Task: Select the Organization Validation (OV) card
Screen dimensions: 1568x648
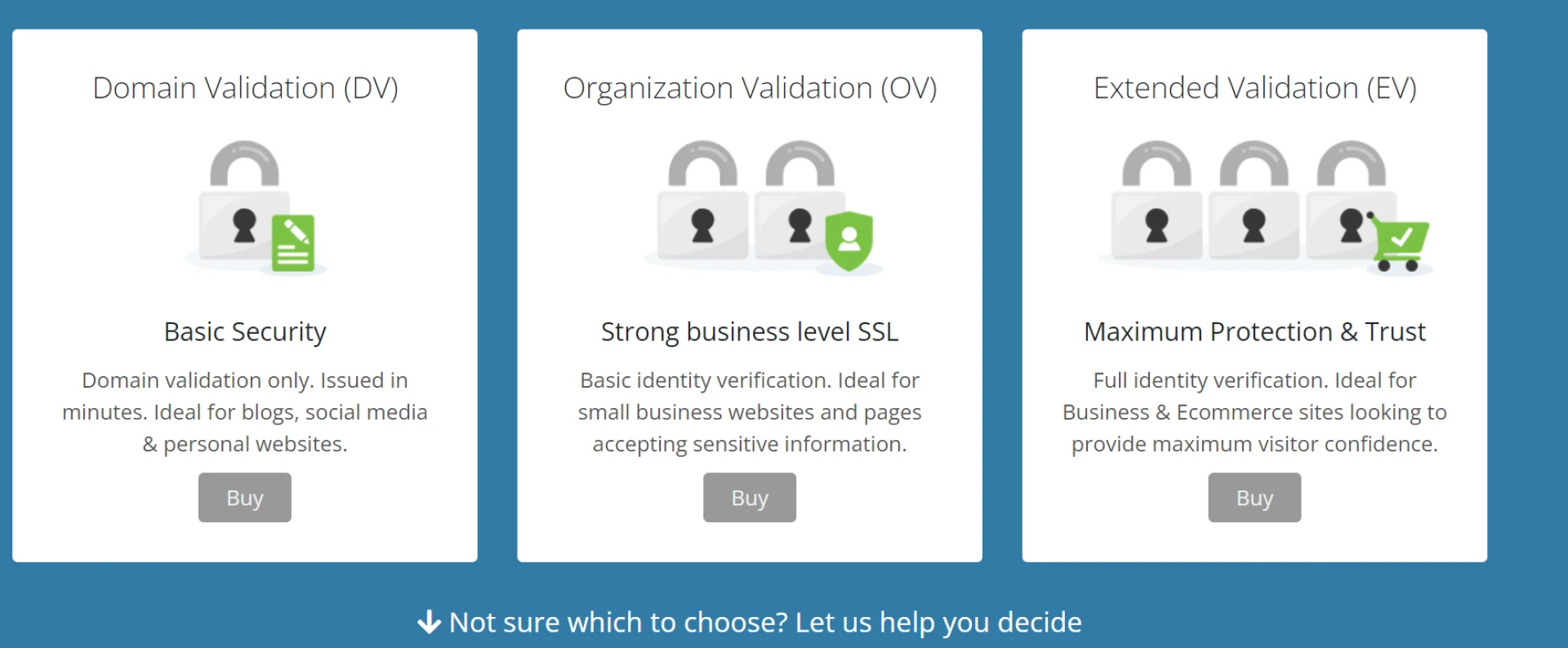Action: pyautogui.click(x=749, y=294)
